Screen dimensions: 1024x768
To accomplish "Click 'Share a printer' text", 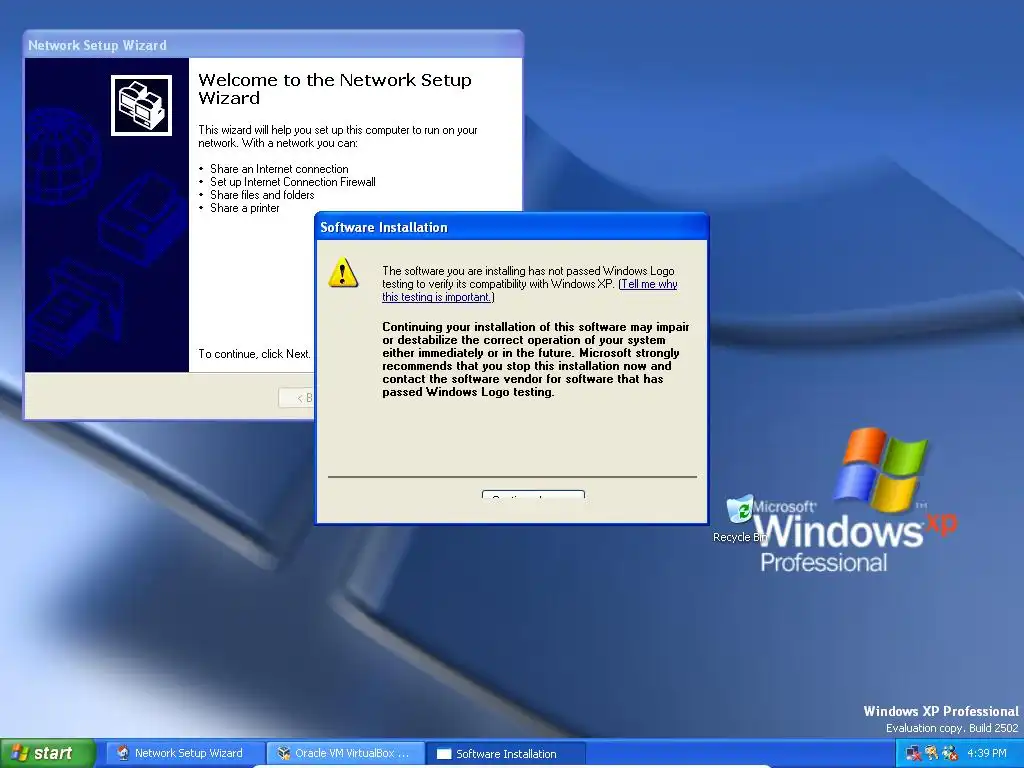I will (244, 208).
